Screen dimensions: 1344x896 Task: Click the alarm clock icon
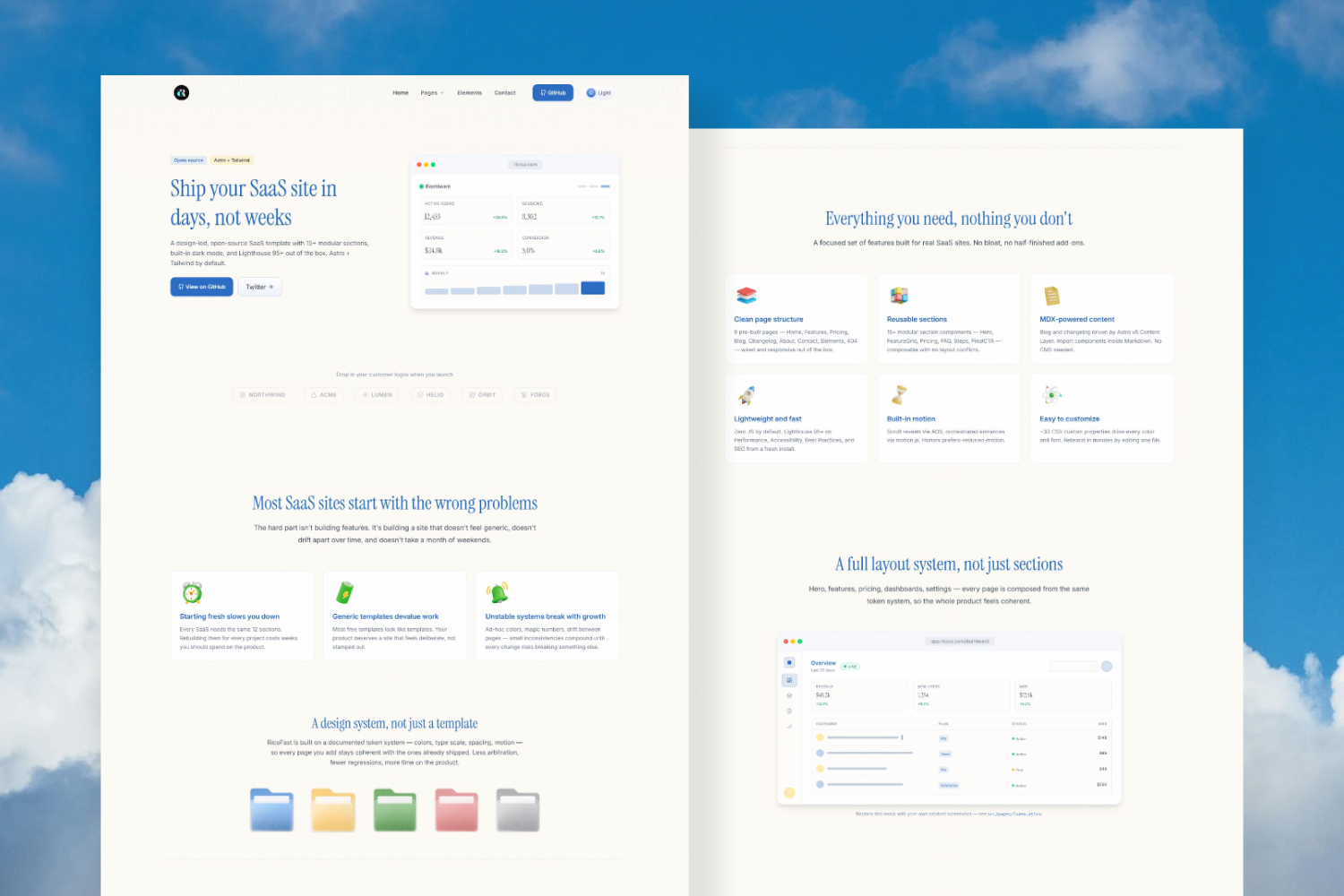tap(192, 592)
